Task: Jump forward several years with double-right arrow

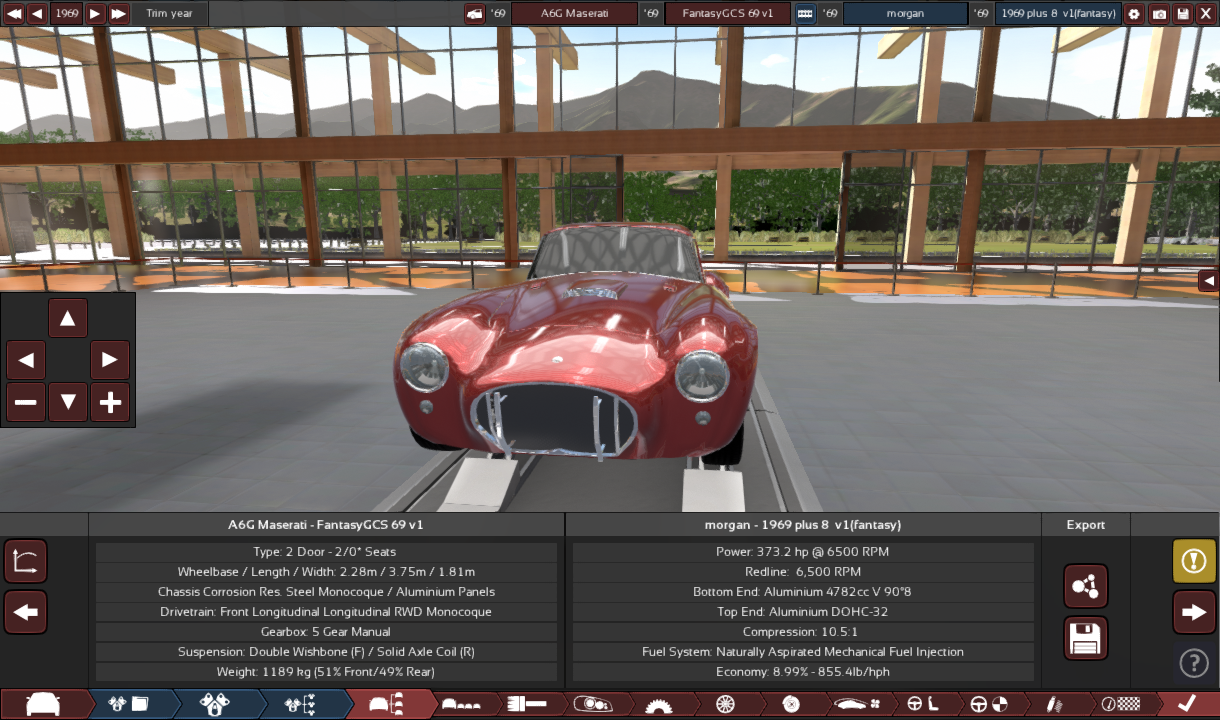Action: [118, 13]
